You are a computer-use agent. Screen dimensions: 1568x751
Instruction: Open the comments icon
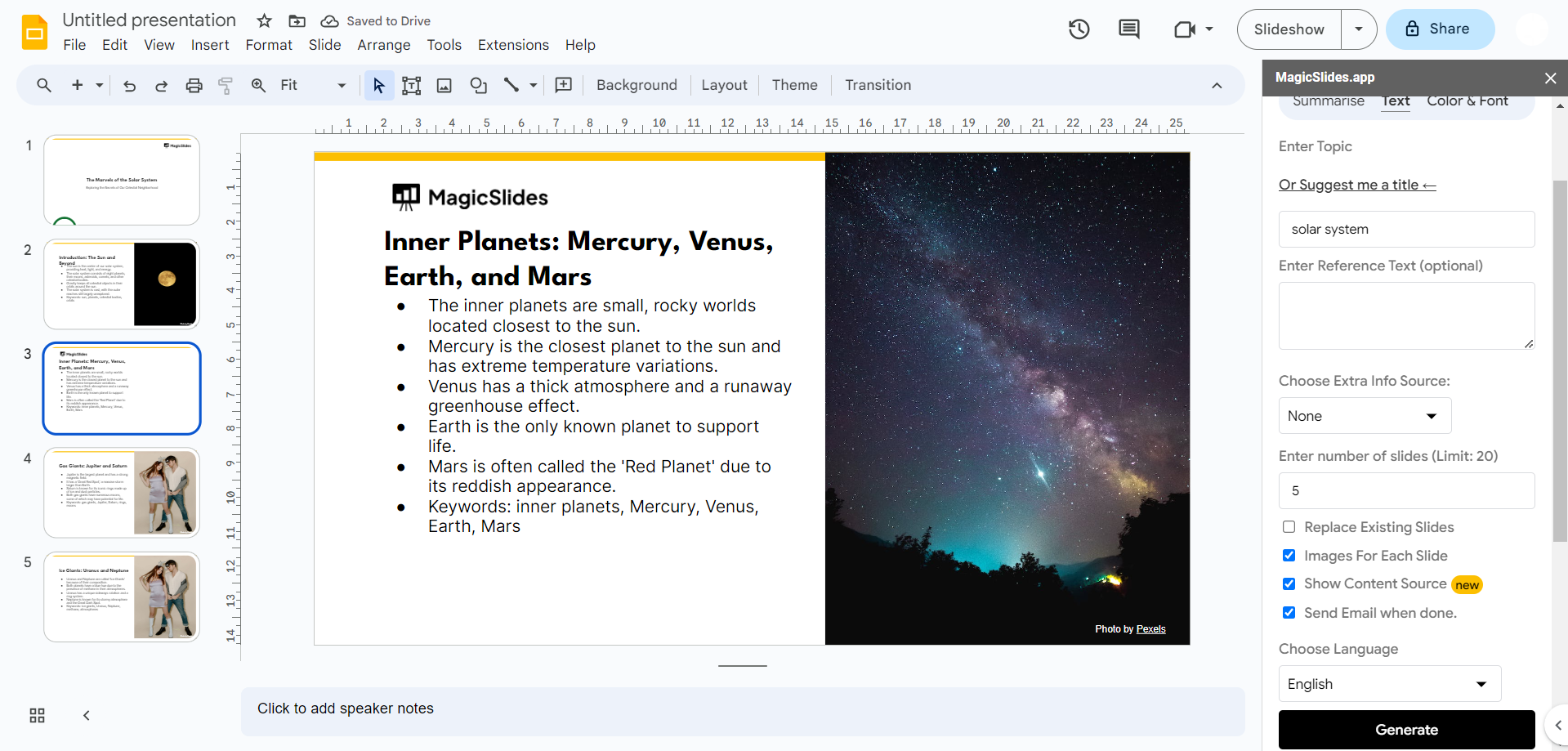point(1128,29)
